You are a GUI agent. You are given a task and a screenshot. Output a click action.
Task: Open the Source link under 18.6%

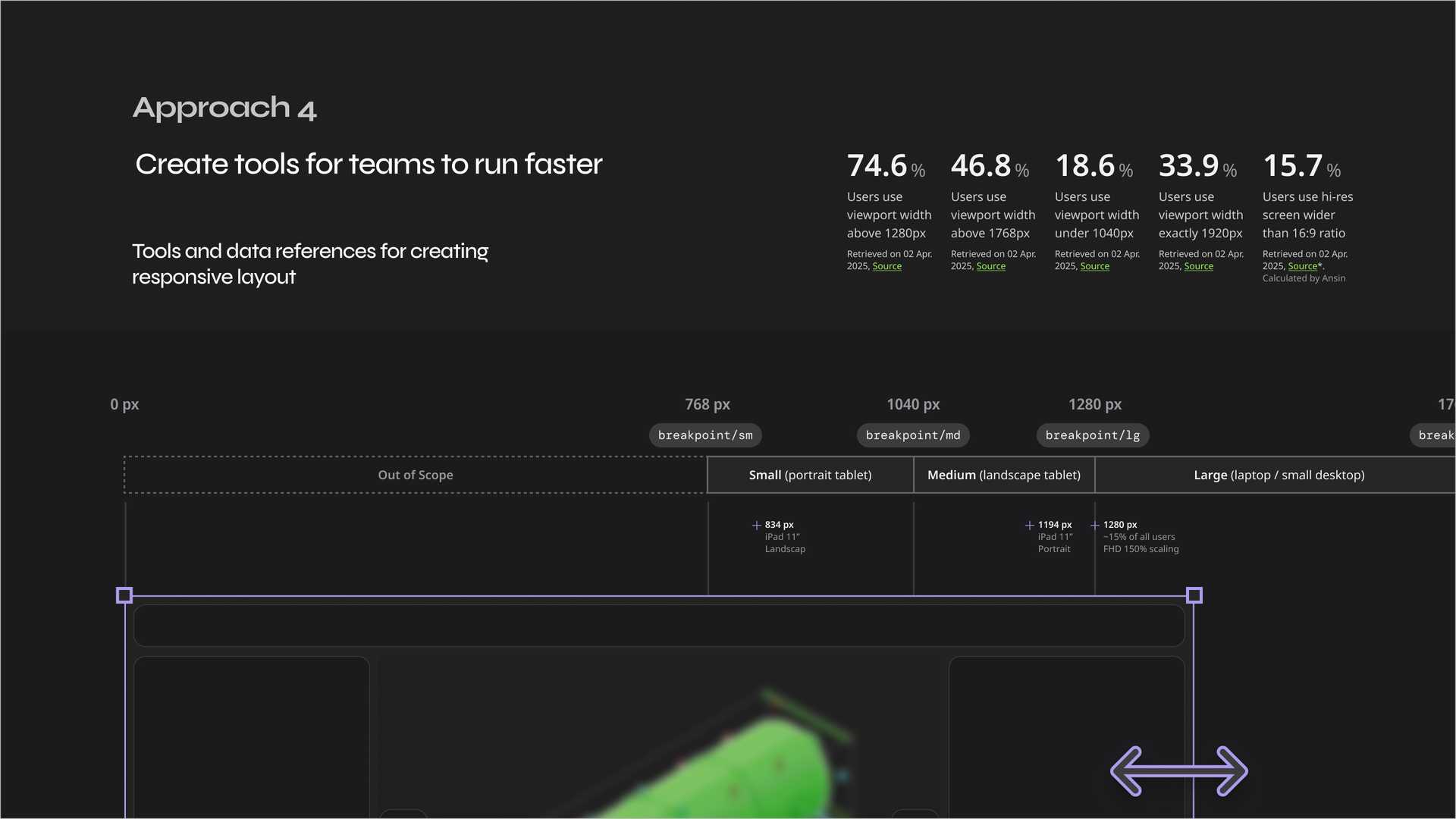pos(1094,266)
